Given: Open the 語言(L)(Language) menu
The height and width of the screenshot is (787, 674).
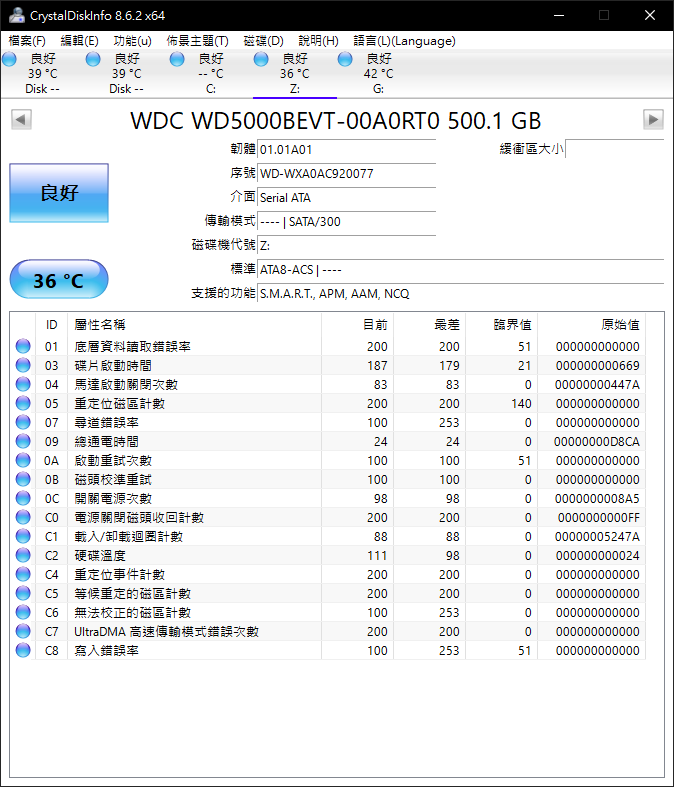Looking at the screenshot, I should coord(404,41).
